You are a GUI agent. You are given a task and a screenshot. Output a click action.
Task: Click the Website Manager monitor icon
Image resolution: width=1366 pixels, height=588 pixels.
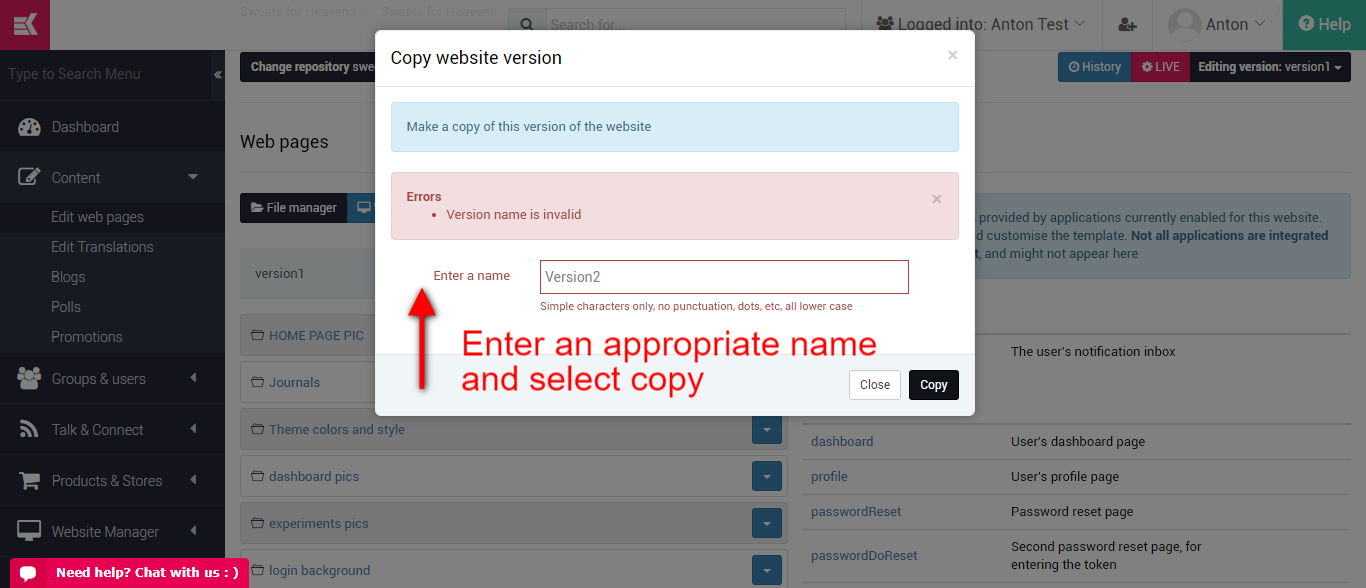(29, 532)
